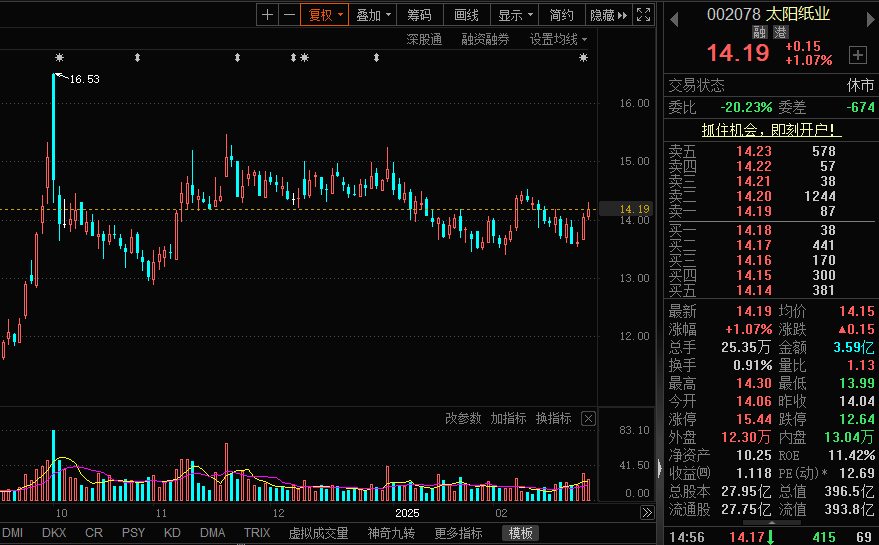
Task: Add 太阳纸业 to watchlist with plus icon
Action: tap(857, 55)
